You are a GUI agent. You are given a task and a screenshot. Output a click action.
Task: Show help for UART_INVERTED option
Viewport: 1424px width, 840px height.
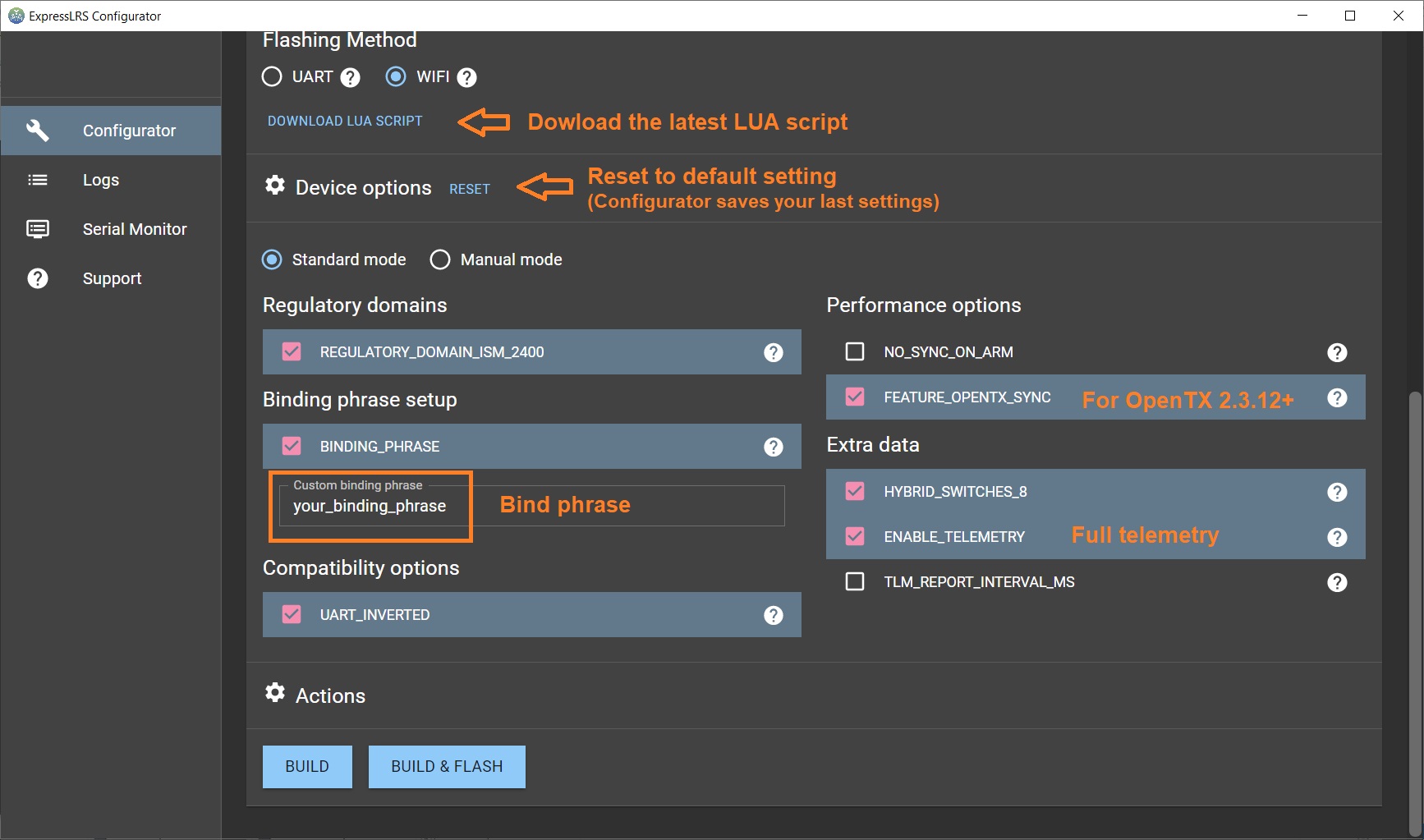[x=774, y=615]
